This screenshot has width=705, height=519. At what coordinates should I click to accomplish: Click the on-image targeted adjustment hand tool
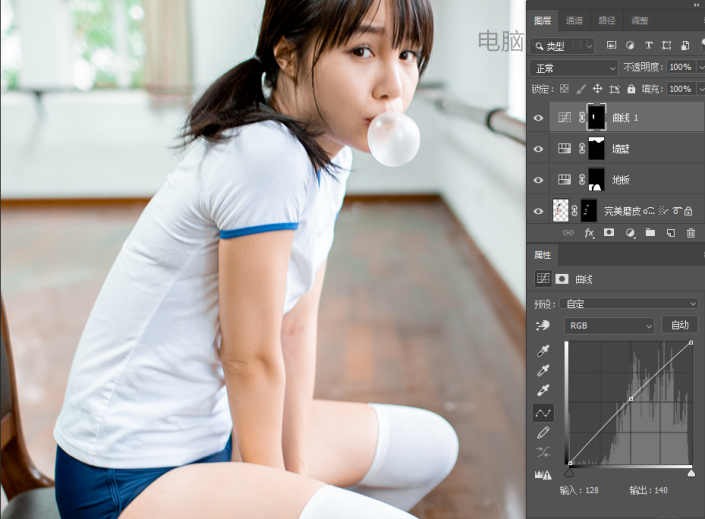(x=544, y=326)
